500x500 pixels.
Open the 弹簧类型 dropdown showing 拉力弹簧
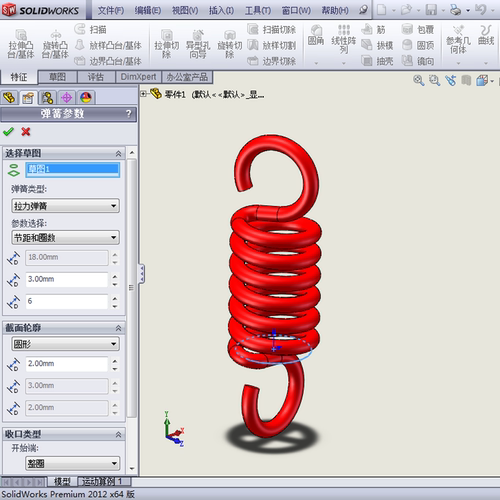pyautogui.click(x=65, y=206)
